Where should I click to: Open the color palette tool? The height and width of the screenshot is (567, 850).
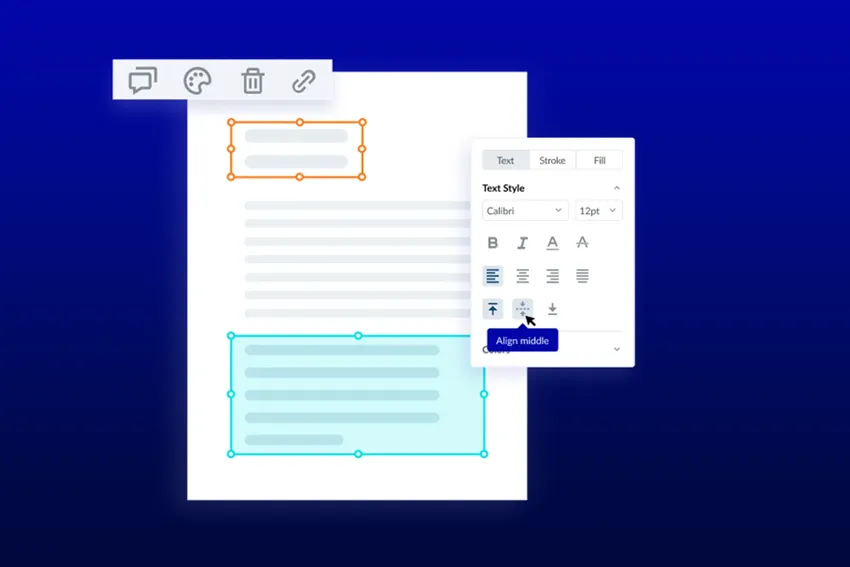click(x=198, y=80)
